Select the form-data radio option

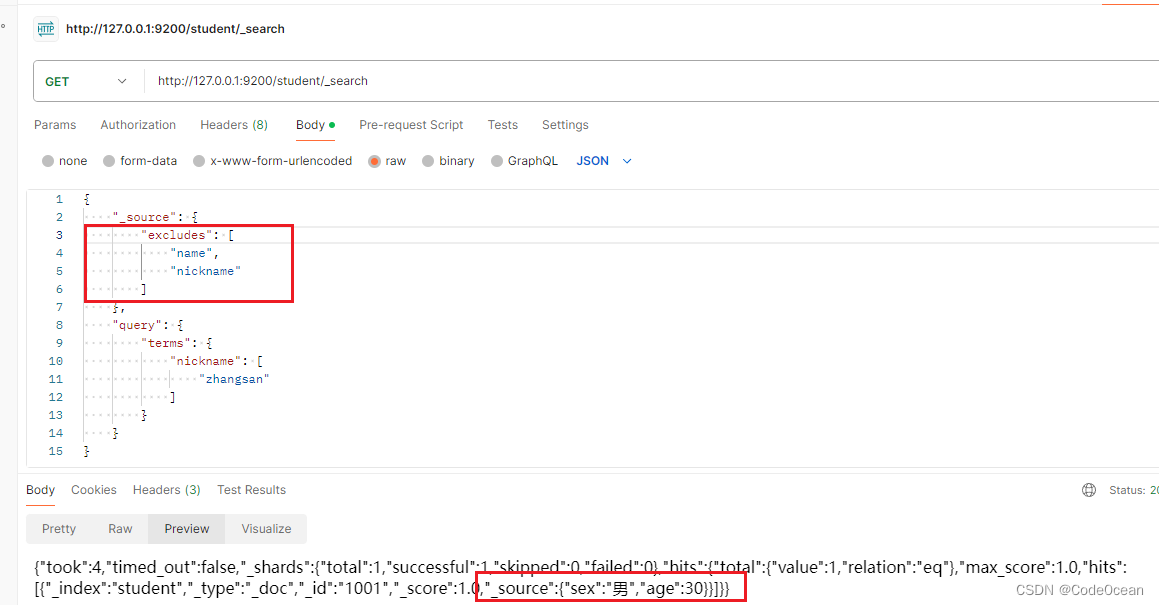tap(109, 160)
